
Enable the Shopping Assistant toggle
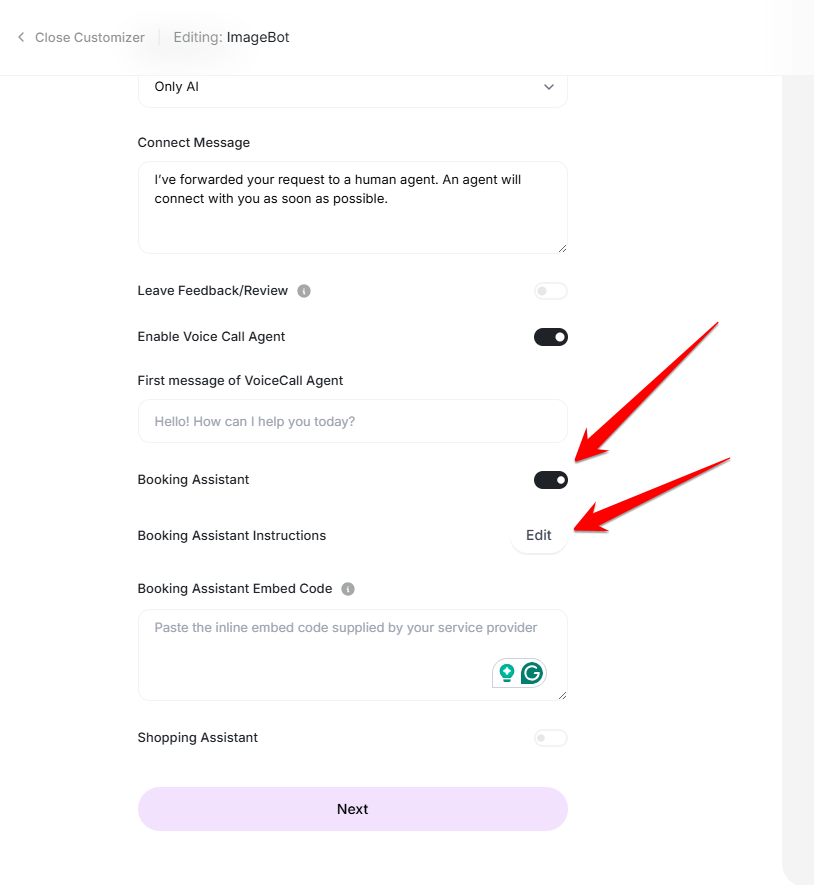[x=550, y=738]
